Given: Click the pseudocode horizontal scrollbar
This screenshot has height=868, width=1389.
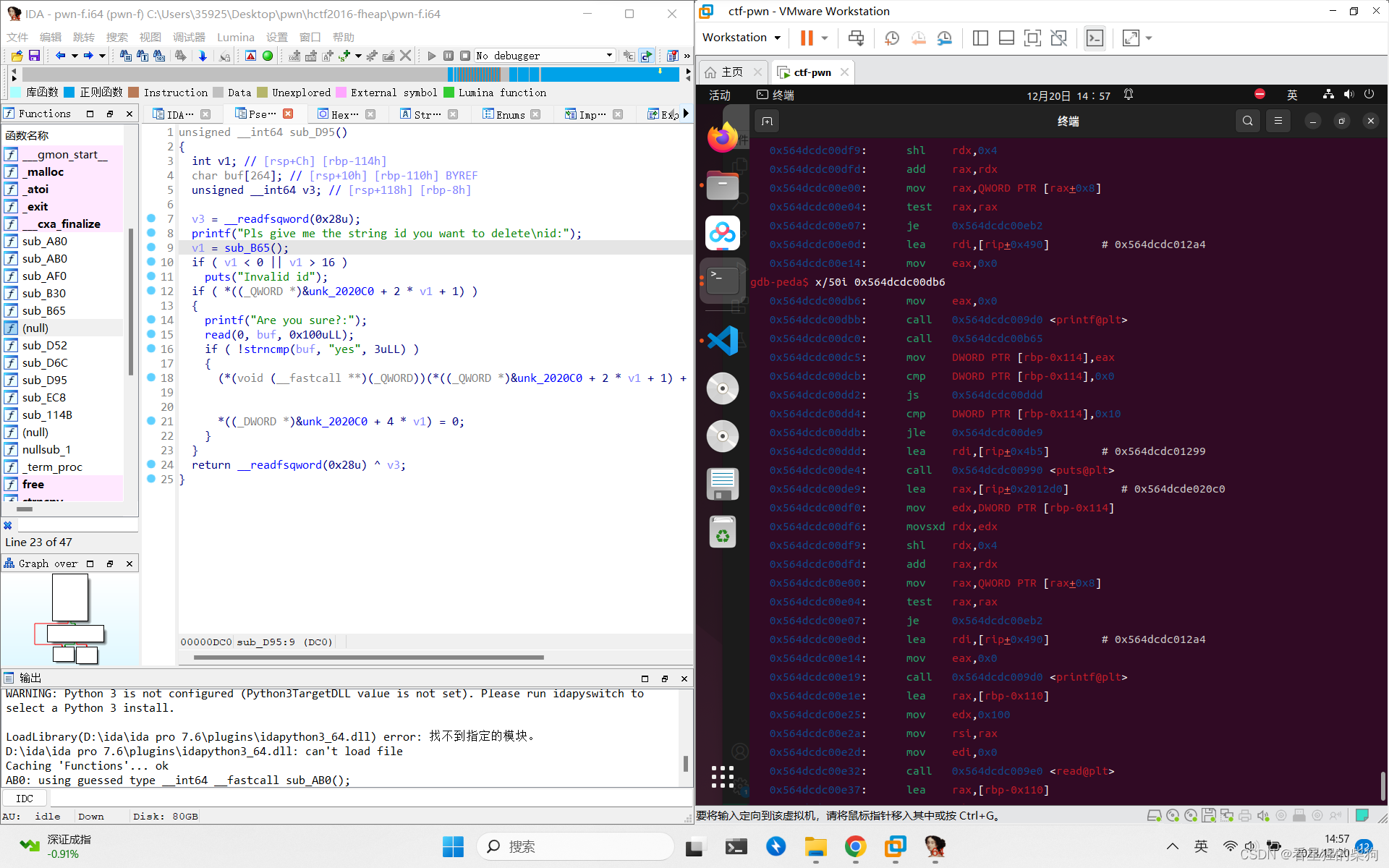Looking at the screenshot, I should 369,658.
